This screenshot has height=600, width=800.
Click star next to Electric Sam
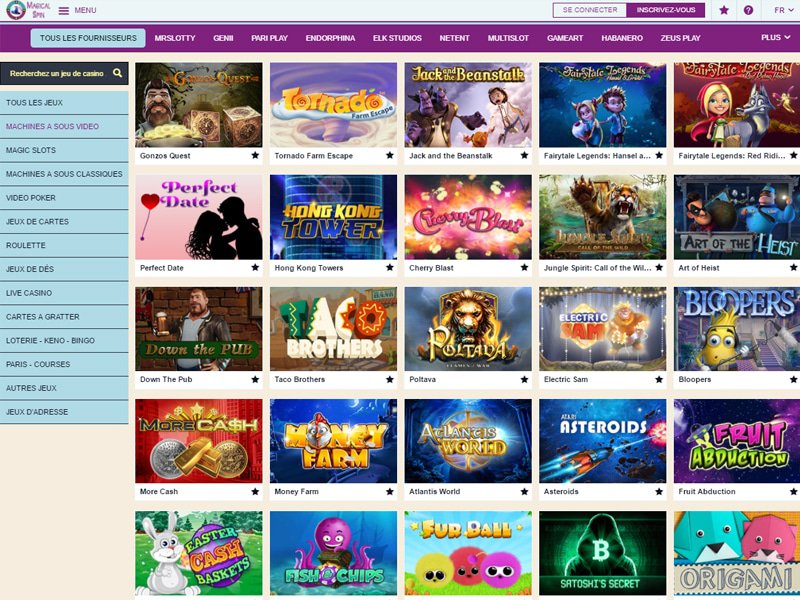click(x=659, y=379)
